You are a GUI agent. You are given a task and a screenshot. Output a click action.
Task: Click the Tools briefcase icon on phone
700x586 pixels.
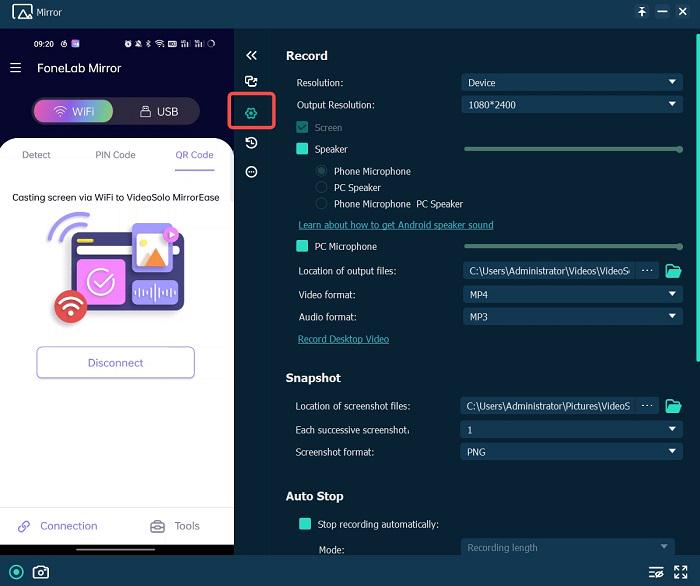pos(157,526)
